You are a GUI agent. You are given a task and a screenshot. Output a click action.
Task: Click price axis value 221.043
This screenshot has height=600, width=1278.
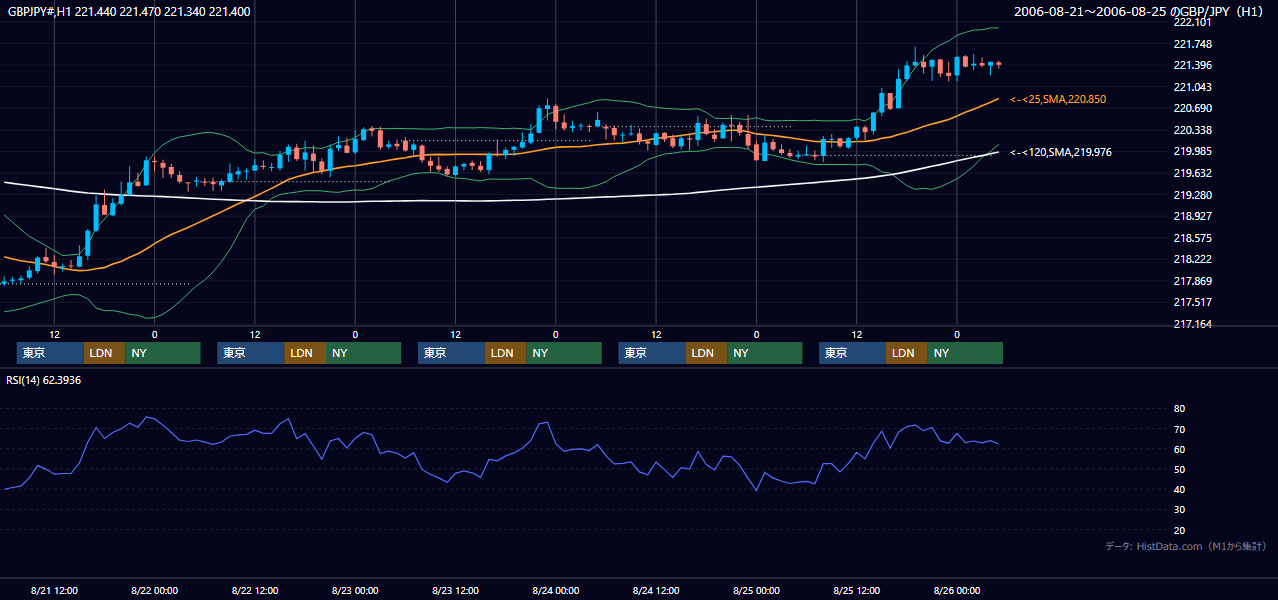click(x=1191, y=87)
